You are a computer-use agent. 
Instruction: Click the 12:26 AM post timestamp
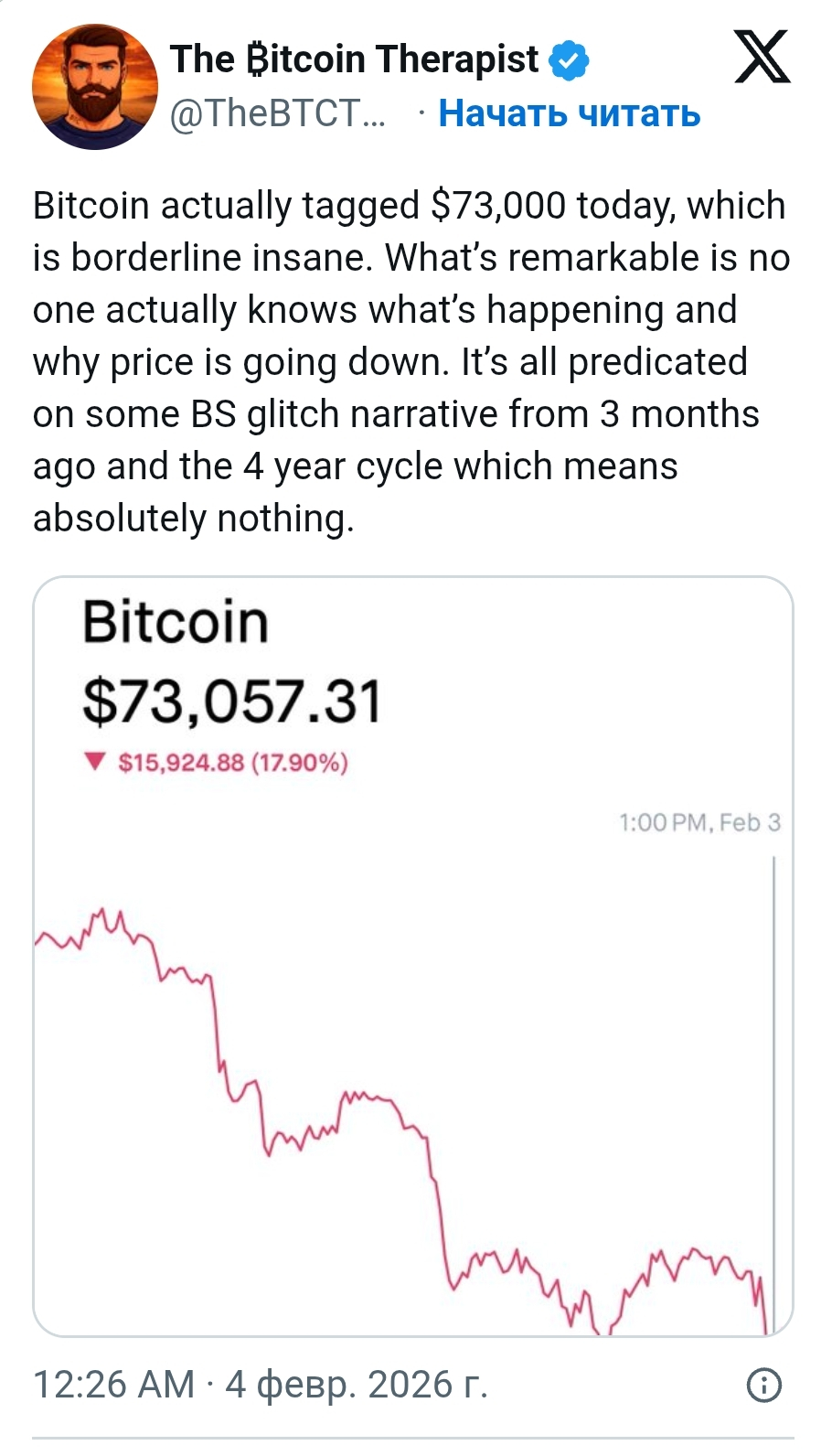pyautogui.click(x=113, y=1385)
